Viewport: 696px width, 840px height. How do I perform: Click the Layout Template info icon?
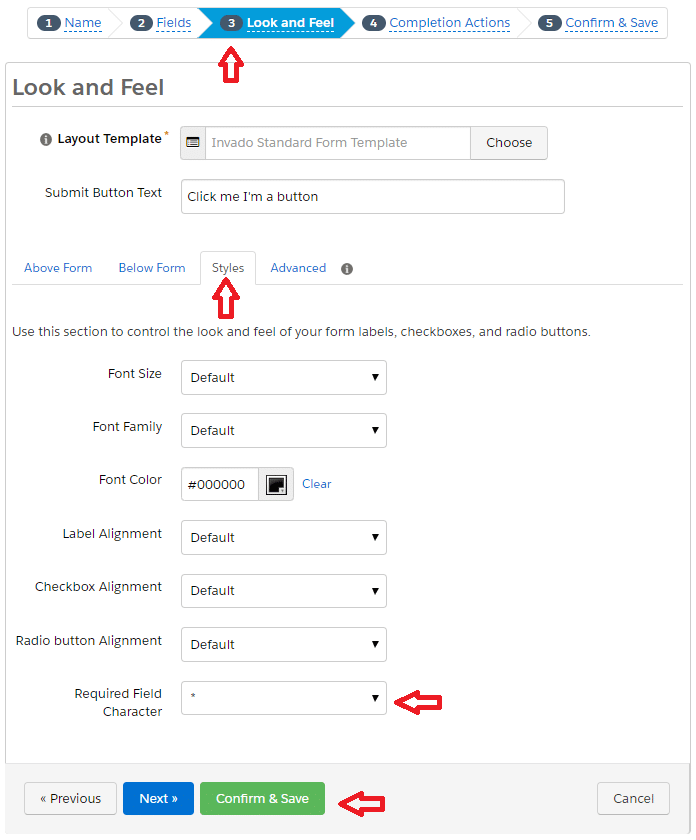[x=46, y=139]
